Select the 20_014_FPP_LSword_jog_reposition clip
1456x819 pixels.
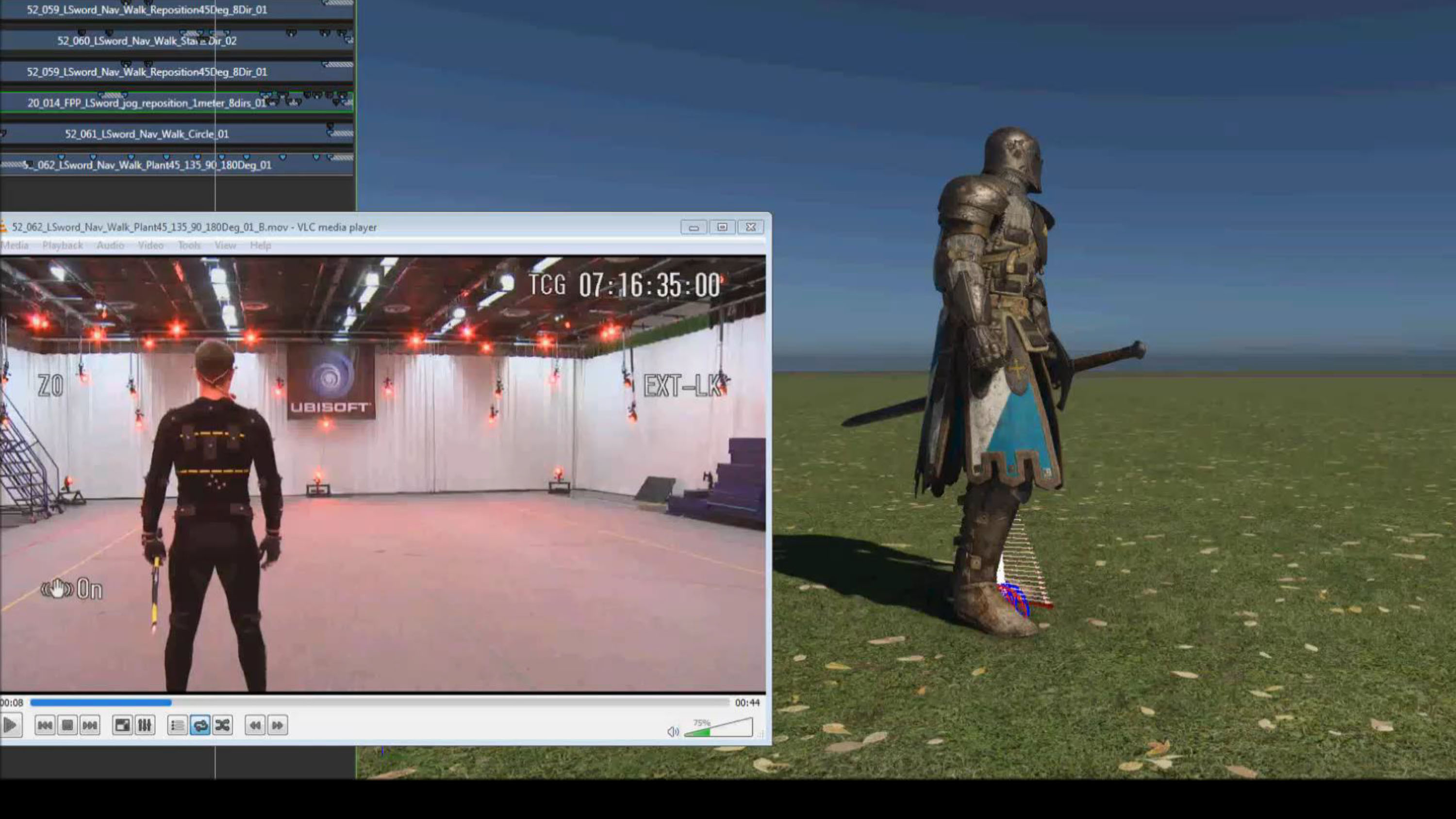147,103
